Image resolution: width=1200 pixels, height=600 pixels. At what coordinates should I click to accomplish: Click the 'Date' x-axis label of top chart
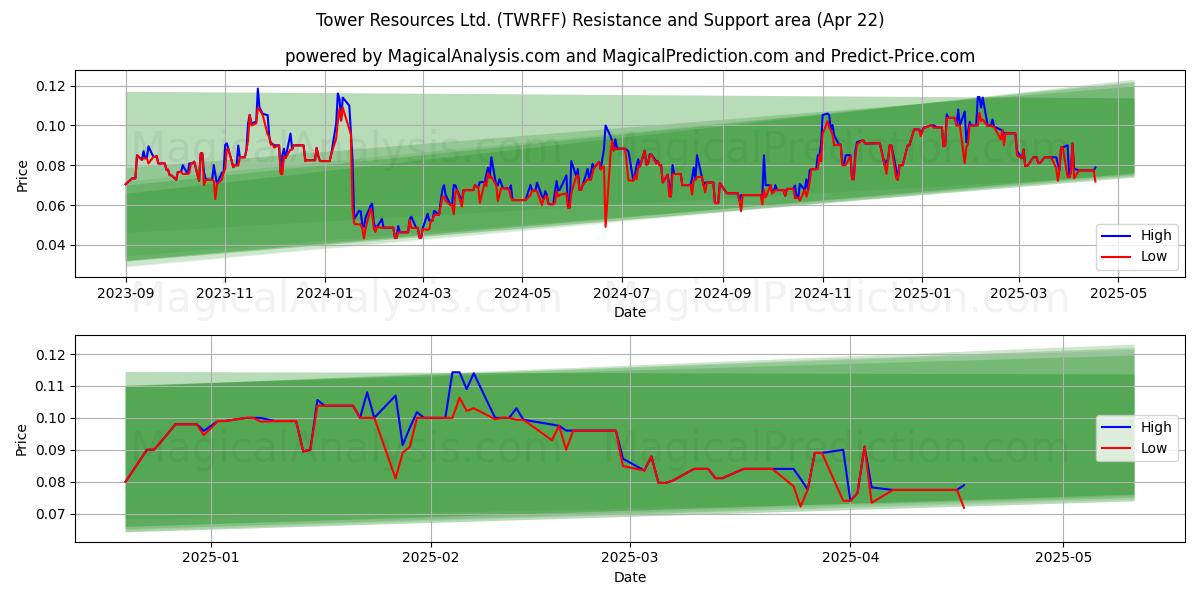tap(630, 312)
